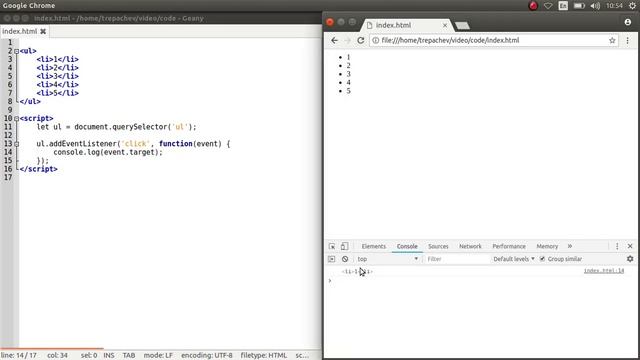Click the addEventListener line in Geany

(133, 144)
